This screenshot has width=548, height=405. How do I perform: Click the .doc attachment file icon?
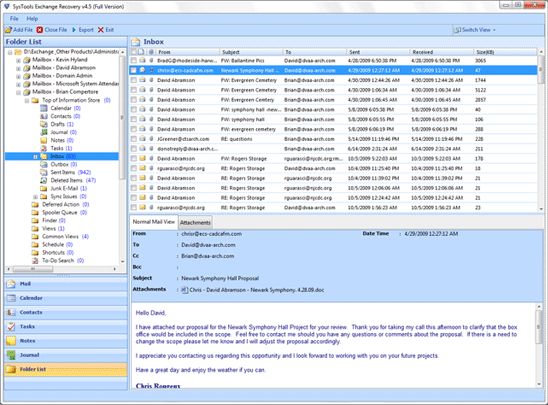[185, 290]
